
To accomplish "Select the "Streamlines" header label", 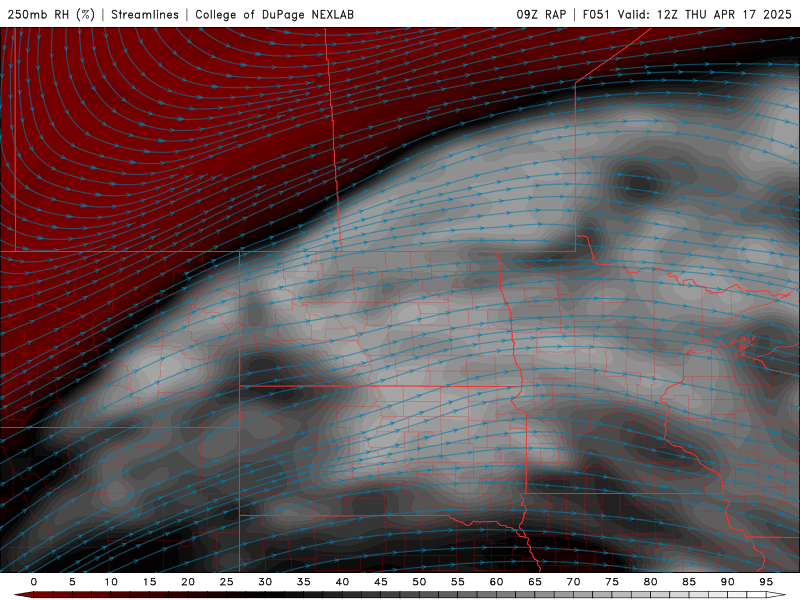I will pyautogui.click(x=145, y=14).
